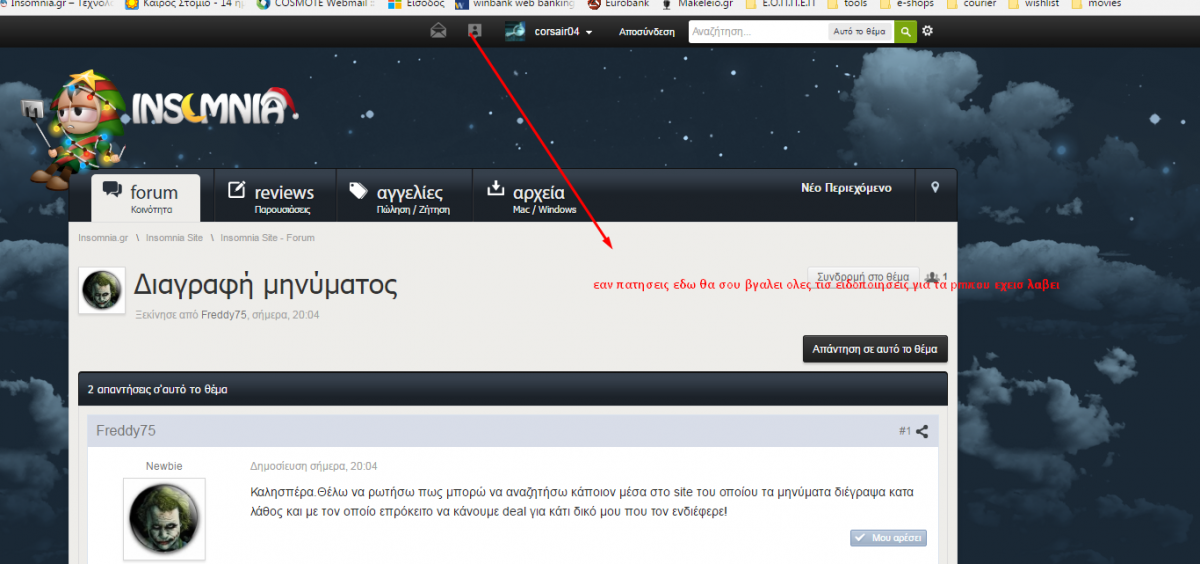Open the large Joker avatar in post #1

[164, 520]
